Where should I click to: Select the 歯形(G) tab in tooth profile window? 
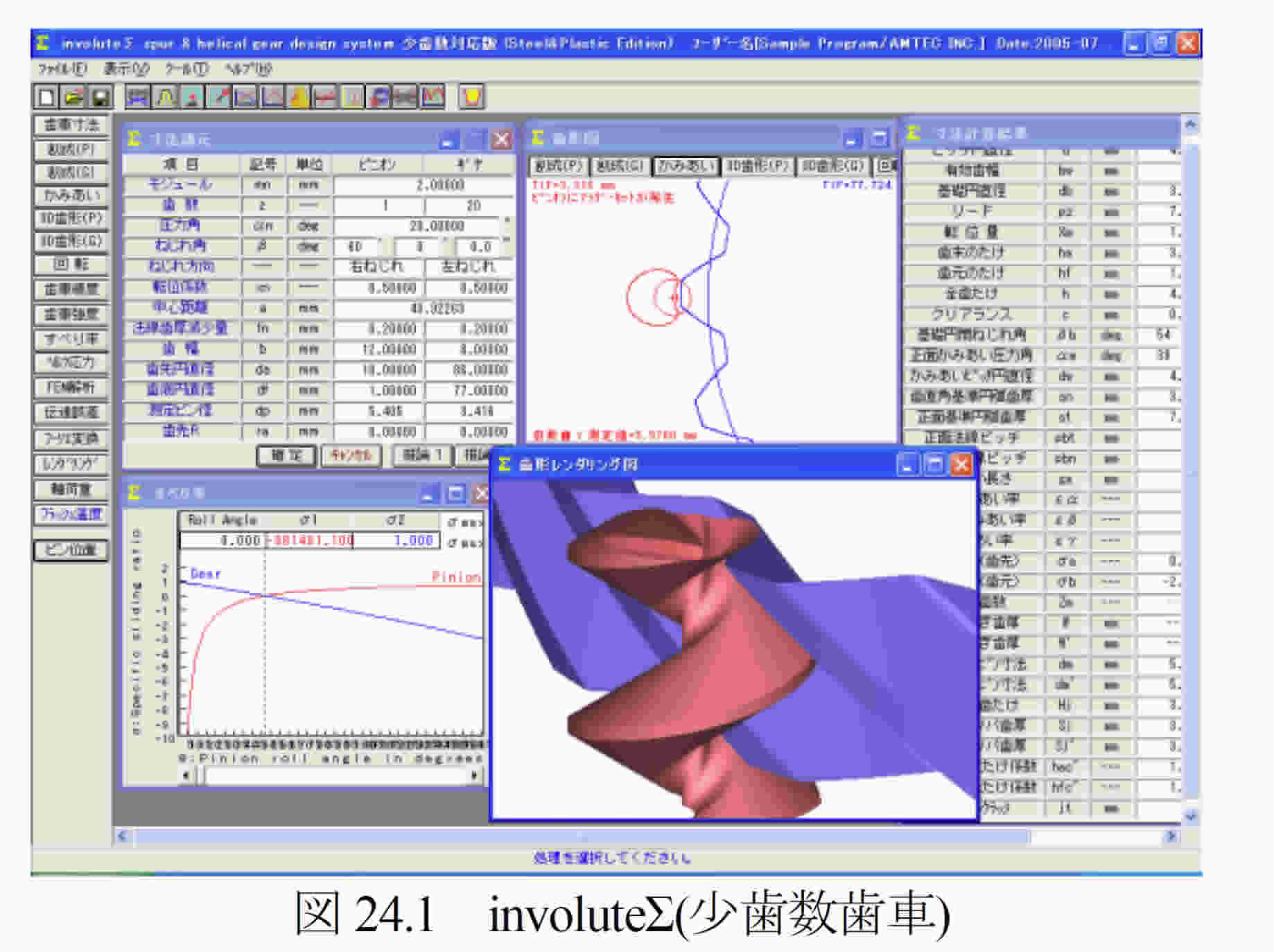coord(620,166)
